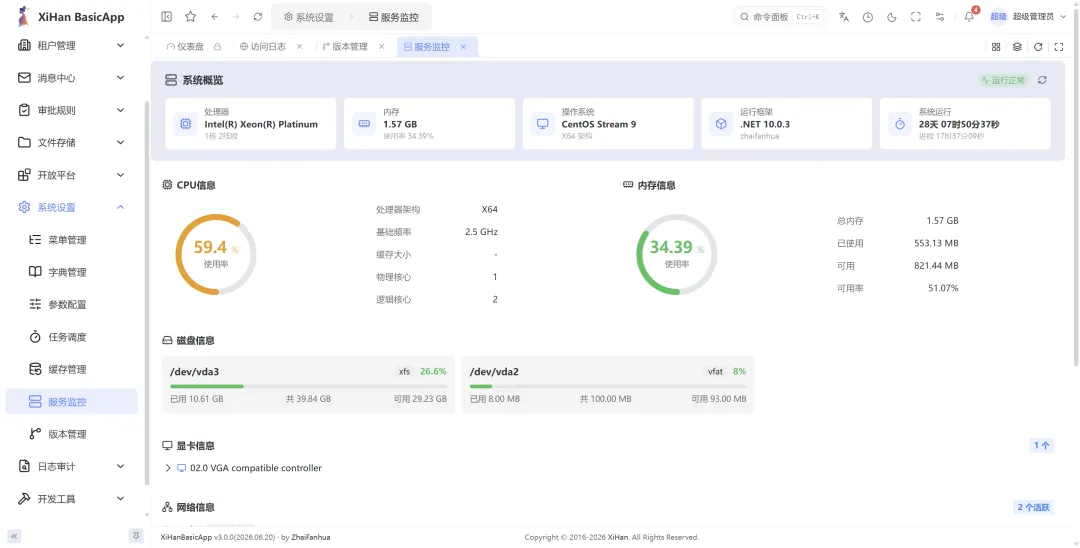
Task: Click the reload icon beside the breadcrumb
Action: point(258,17)
